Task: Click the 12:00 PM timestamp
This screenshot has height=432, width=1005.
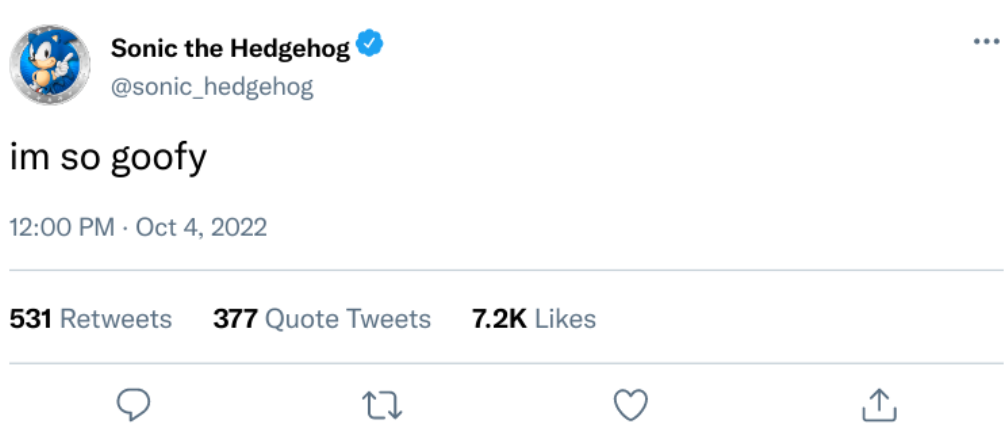Action: [x=62, y=227]
